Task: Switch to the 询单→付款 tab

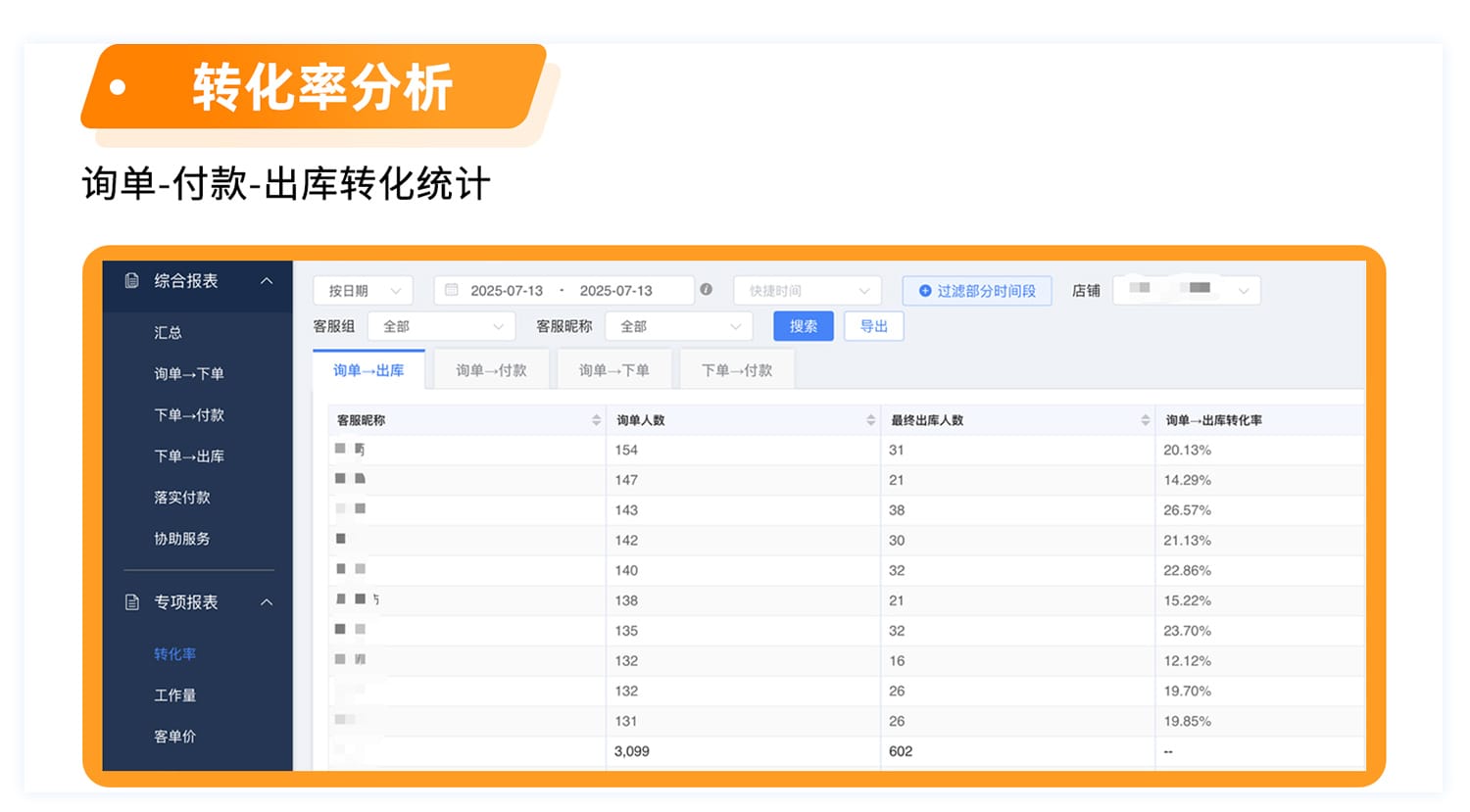Action: pyautogui.click(x=491, y=370)
